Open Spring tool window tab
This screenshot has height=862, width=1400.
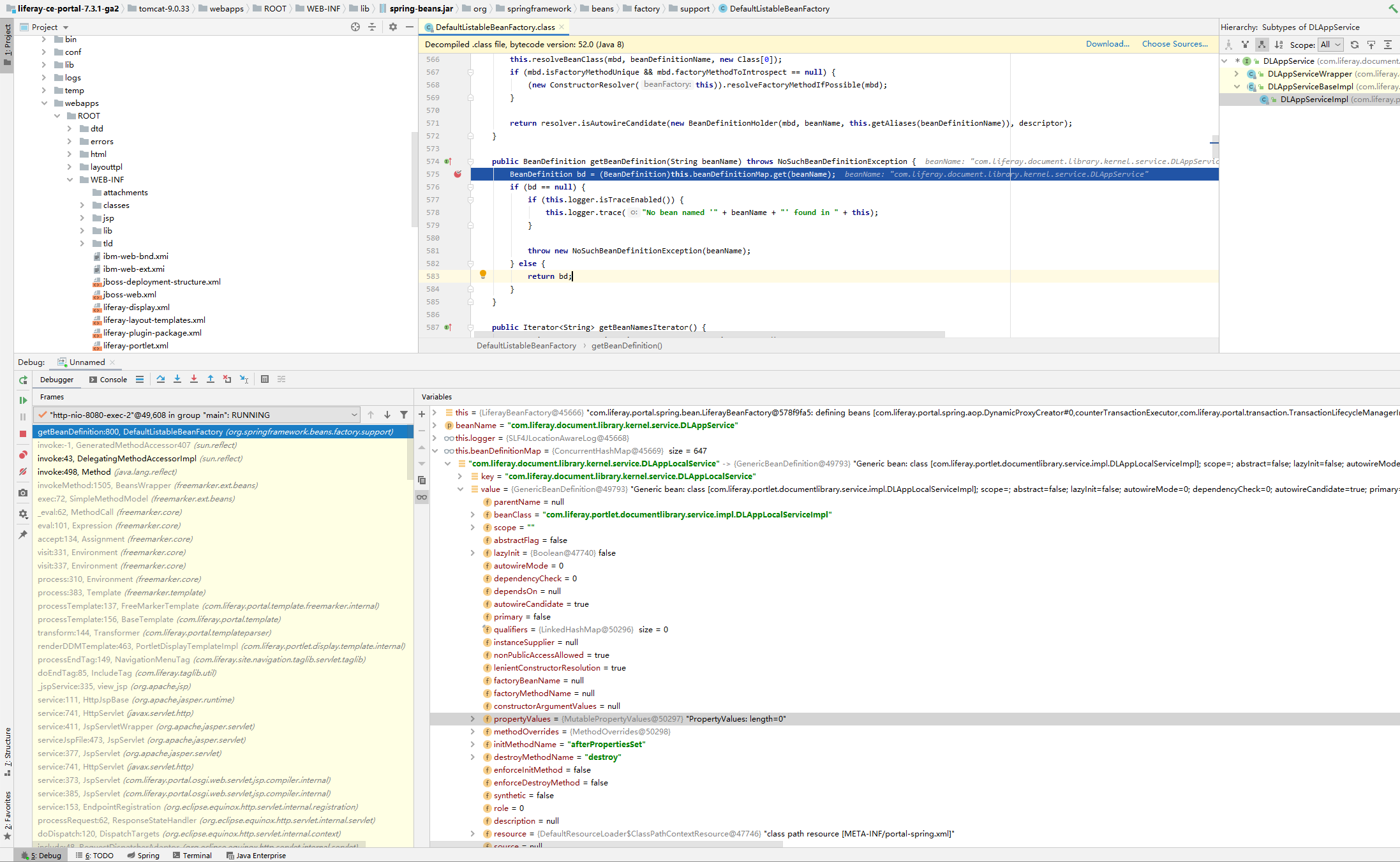pos(143,856)
